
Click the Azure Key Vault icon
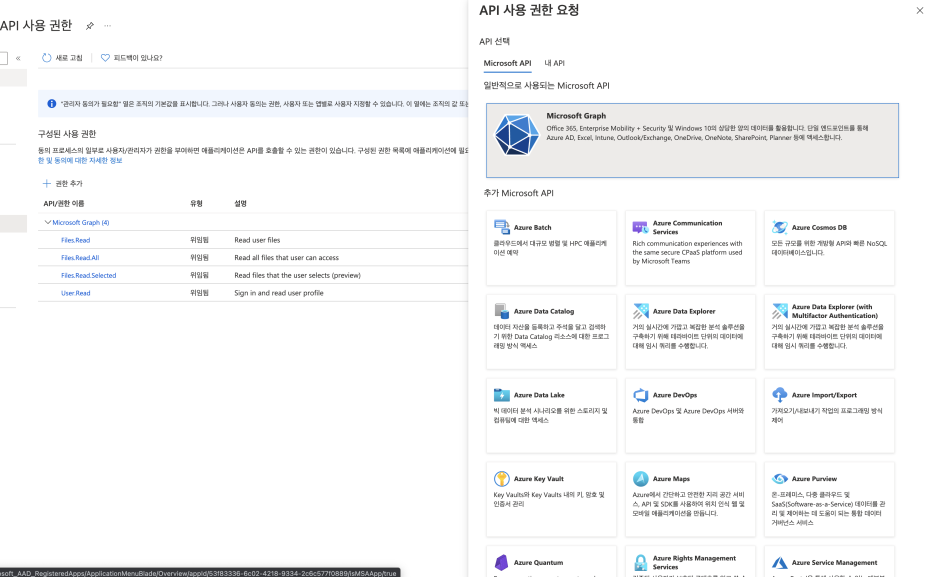(501, 479)
